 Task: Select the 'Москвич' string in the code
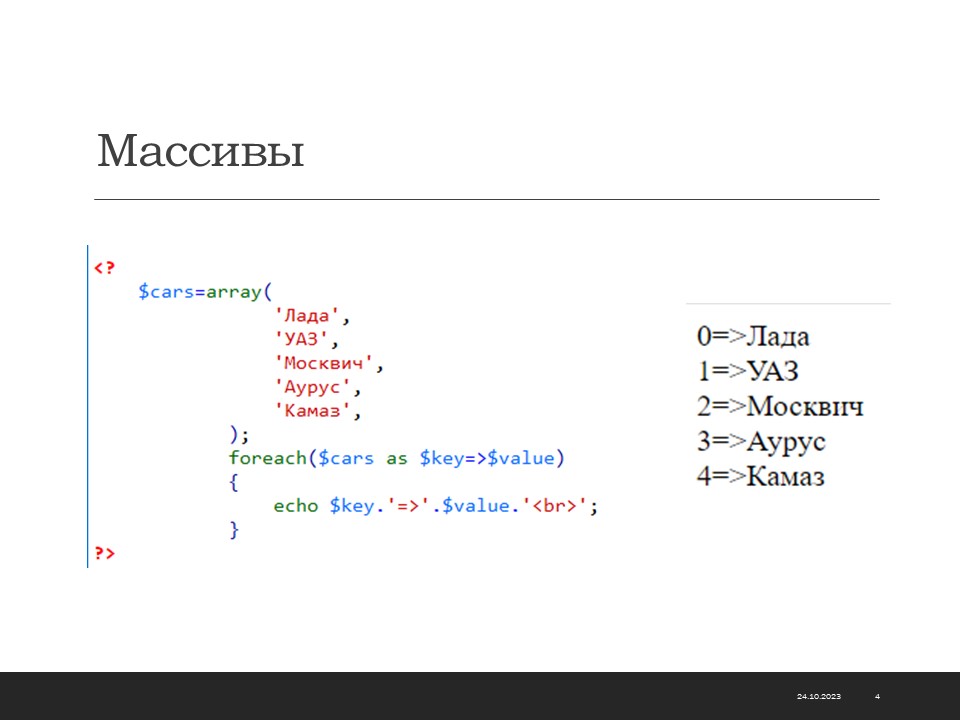[326, 364]
